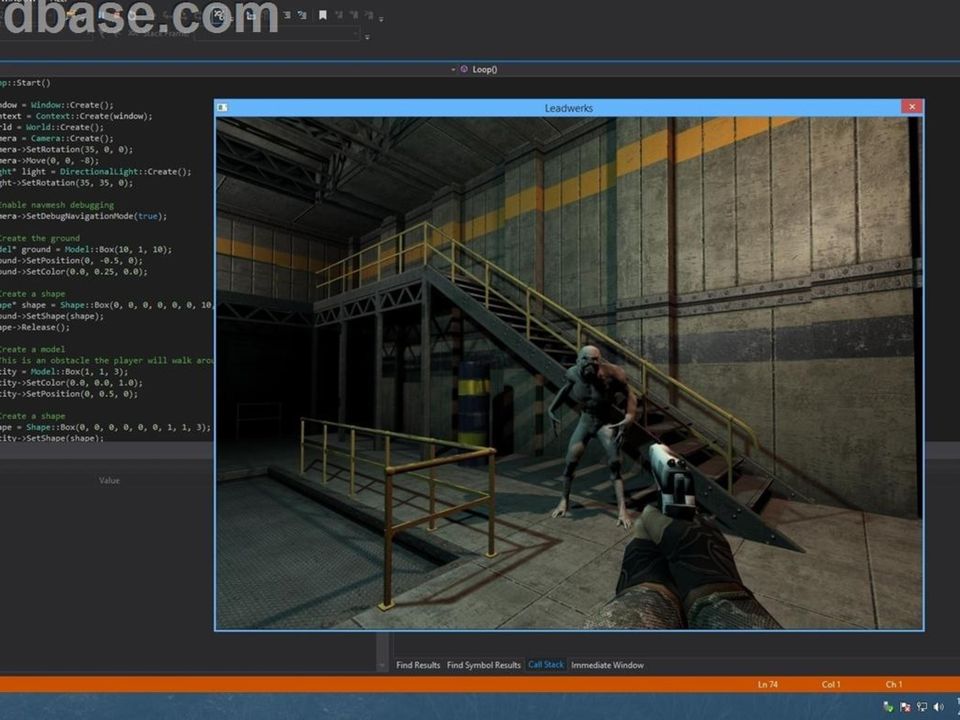Select the Call Stack tab

click(x=546, y=664)
